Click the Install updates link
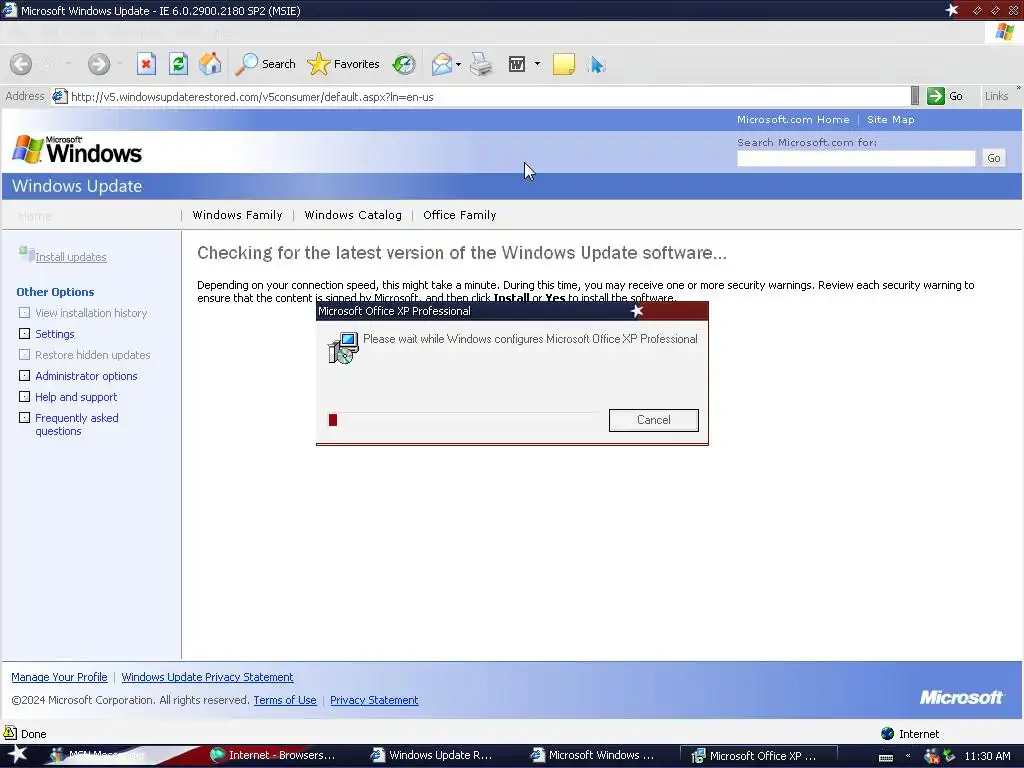Viewport: 1024px width, 768px height. 71,257
